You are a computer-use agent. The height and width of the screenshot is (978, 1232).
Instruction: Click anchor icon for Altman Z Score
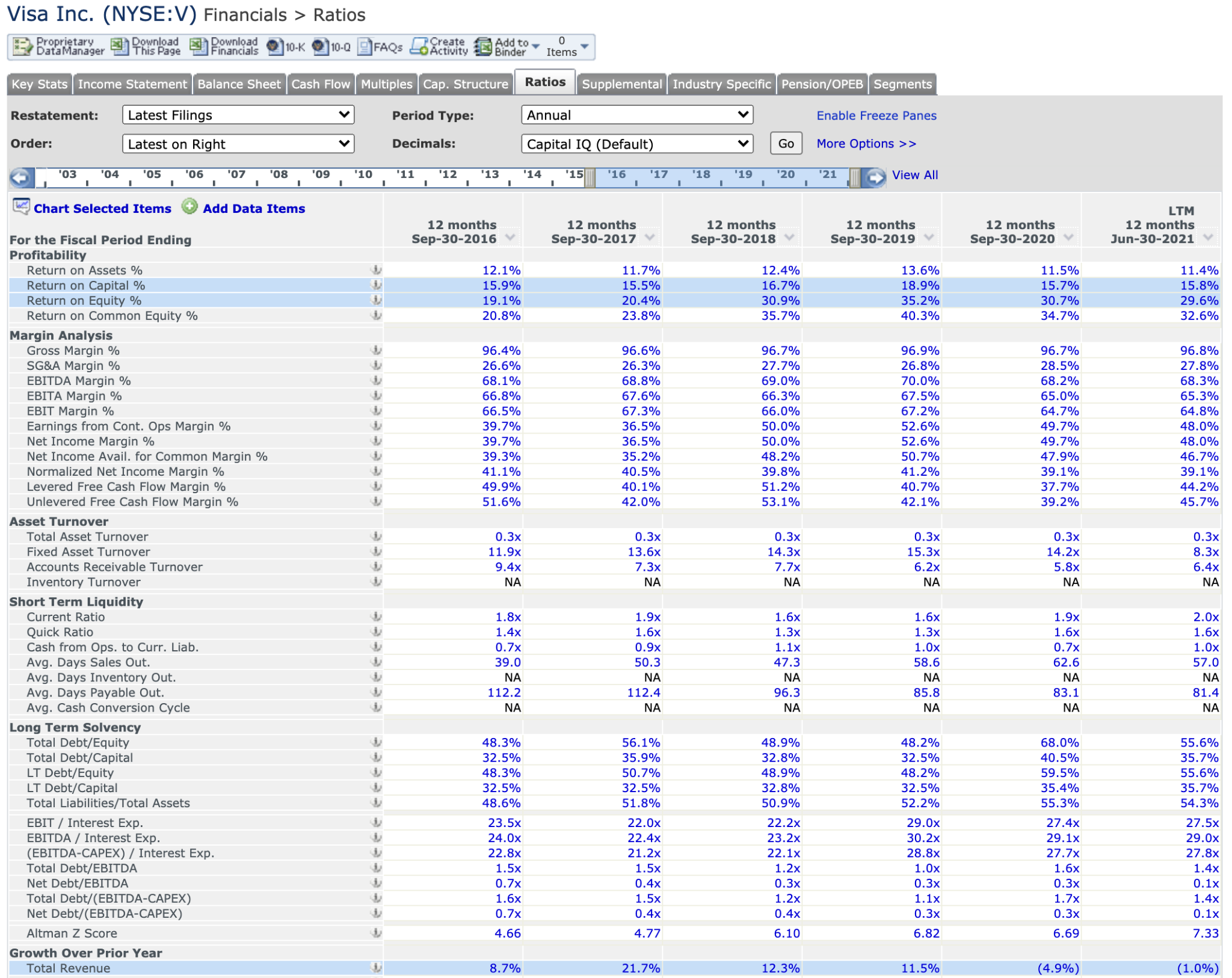point(376,933)
